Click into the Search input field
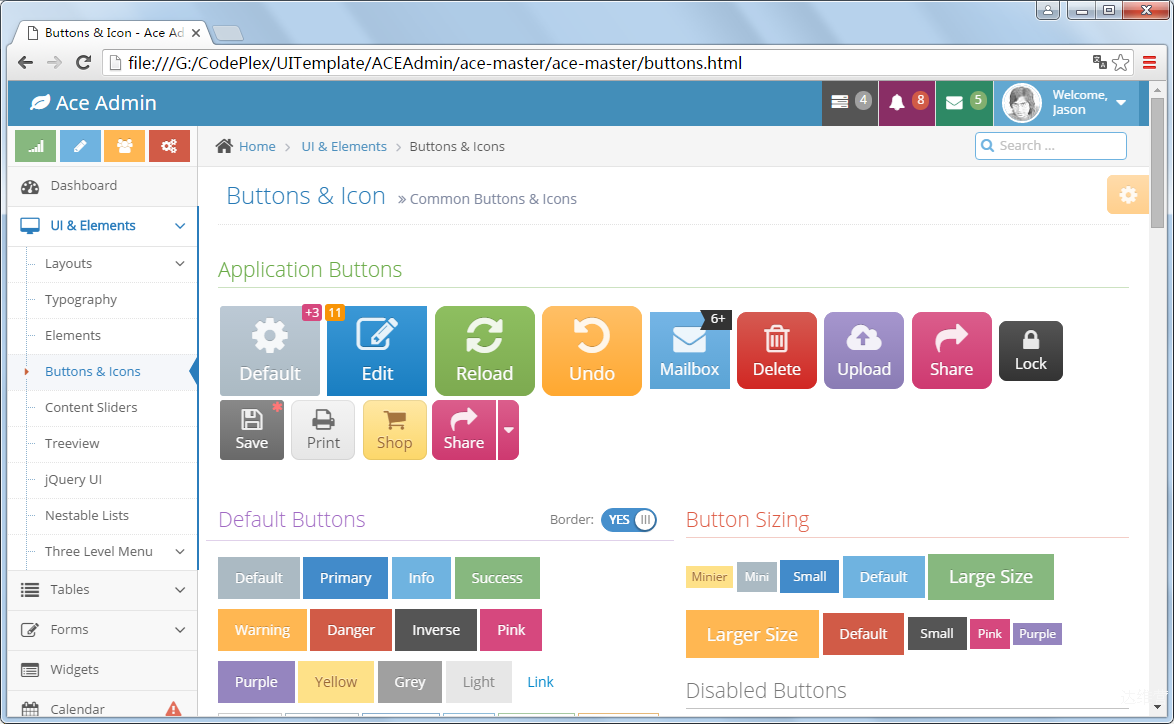 tap(1051, 146)
